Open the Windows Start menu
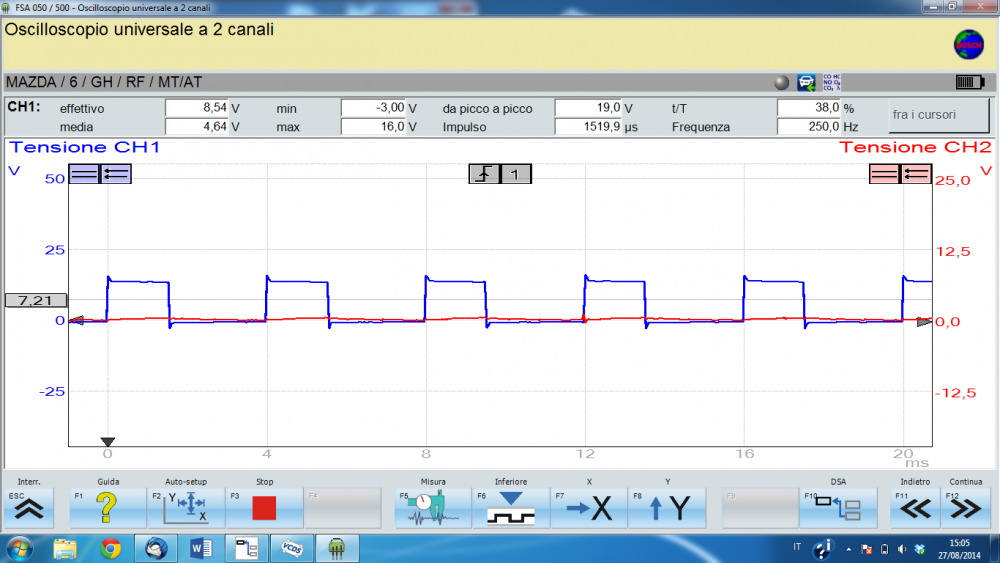This screenshot has width=1000, height=563. click(x=20, y=548)
